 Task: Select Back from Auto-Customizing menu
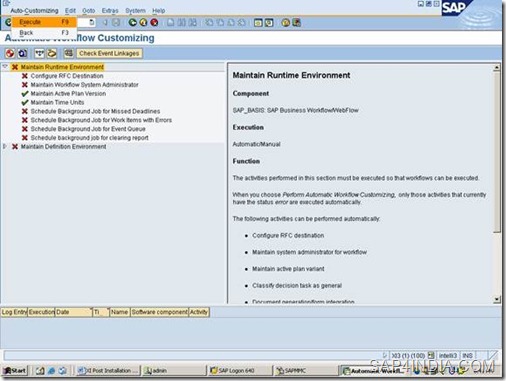(x=44, y=33)
